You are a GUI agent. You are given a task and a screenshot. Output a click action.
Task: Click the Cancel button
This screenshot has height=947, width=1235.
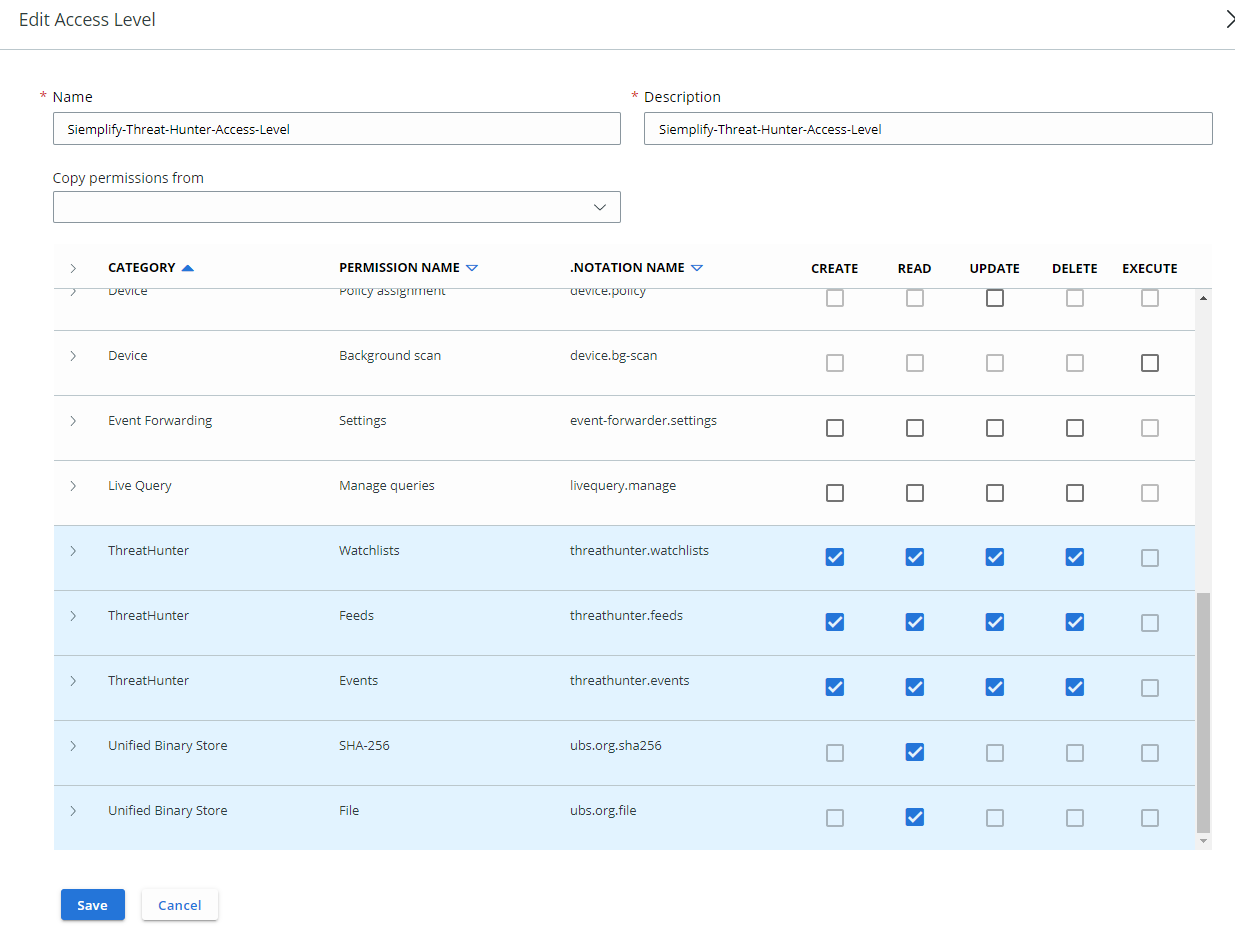(x=179, y=904)
